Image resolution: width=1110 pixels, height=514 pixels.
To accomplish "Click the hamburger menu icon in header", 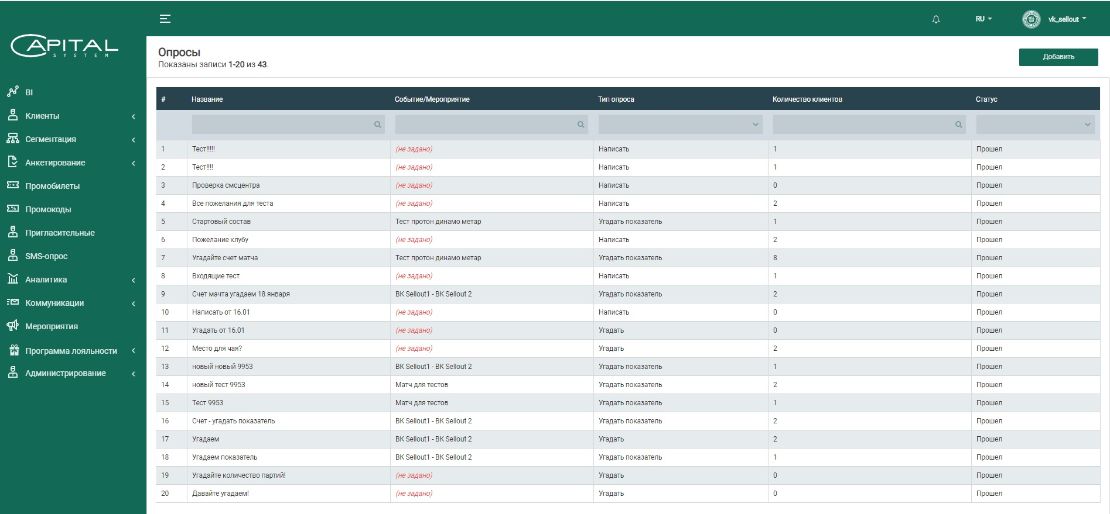I will coord(165,18).
